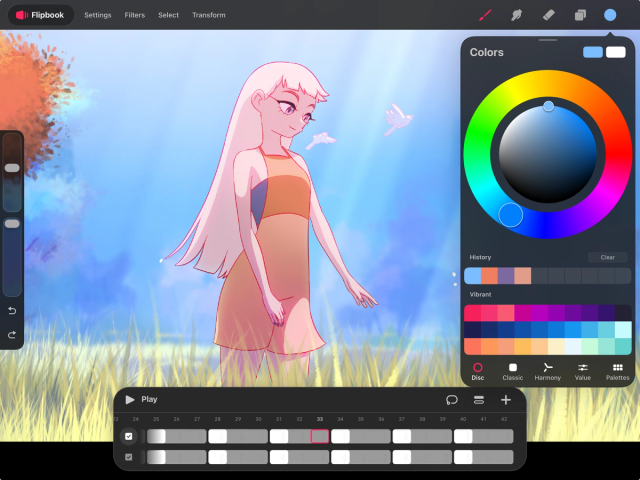Select the primary blue color swatch in Colors header

click(593, 52)
